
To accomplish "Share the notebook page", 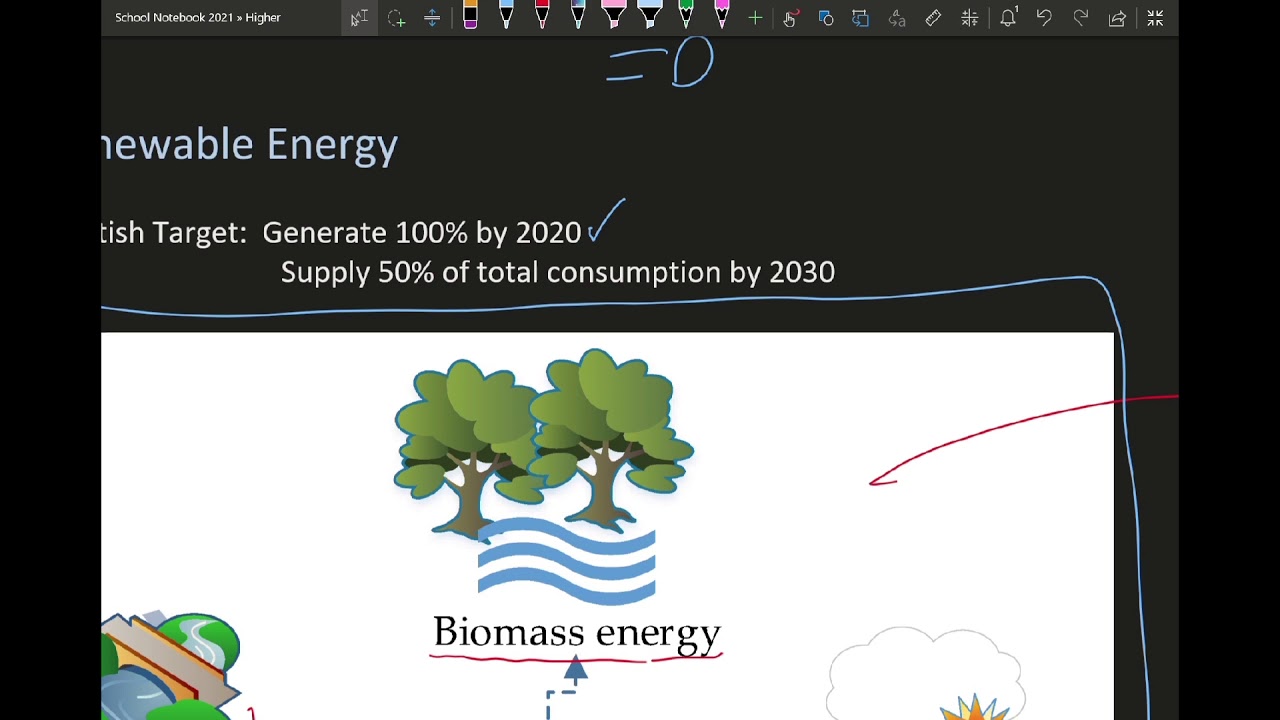I will coord(1117,18).
